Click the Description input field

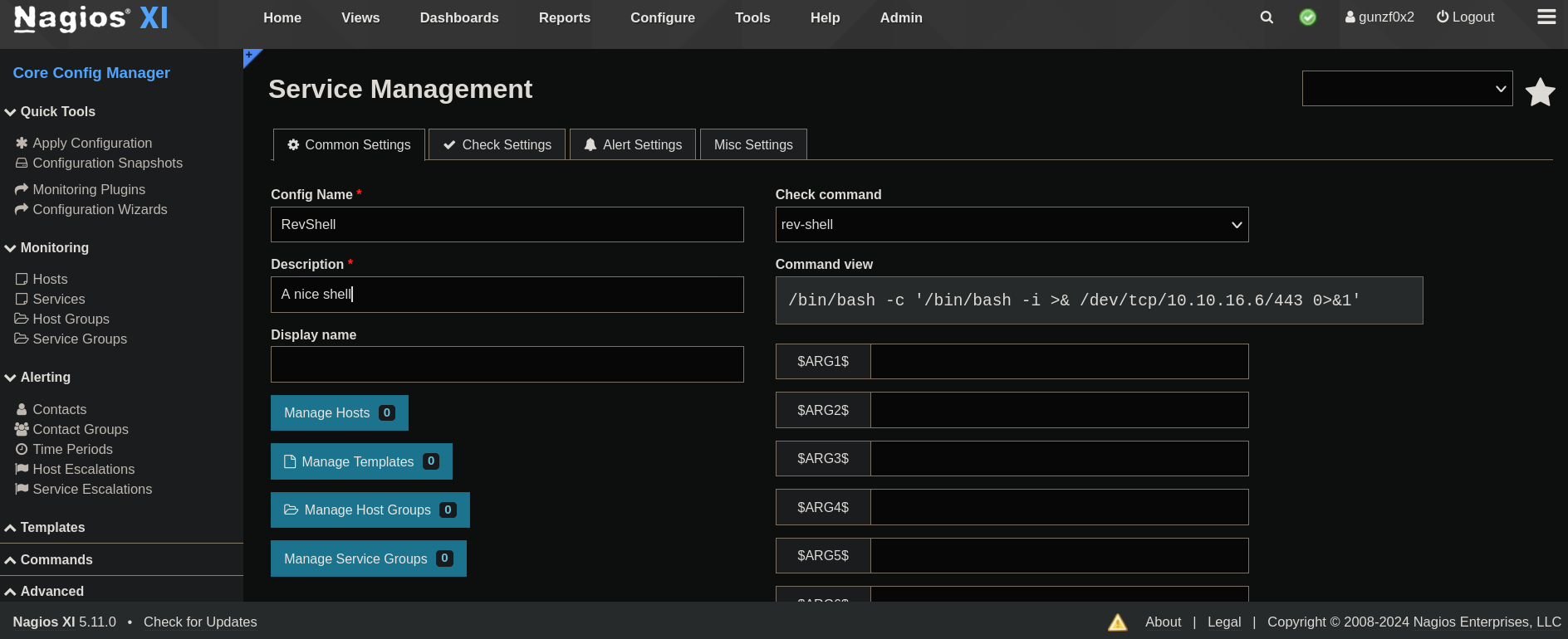507,295
